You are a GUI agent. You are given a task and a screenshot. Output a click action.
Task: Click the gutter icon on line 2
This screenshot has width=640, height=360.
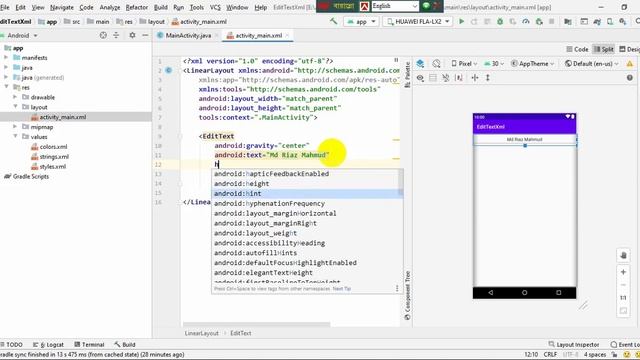169,70
